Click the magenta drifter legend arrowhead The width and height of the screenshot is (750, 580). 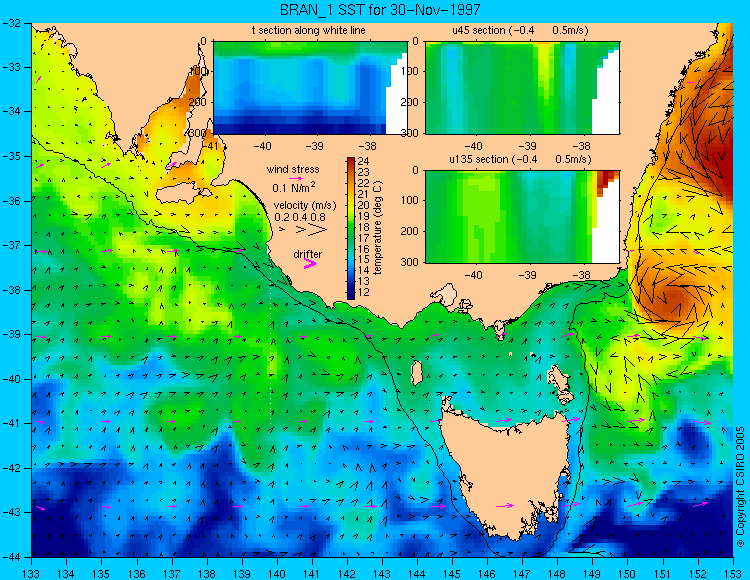[x=310, y=263]
